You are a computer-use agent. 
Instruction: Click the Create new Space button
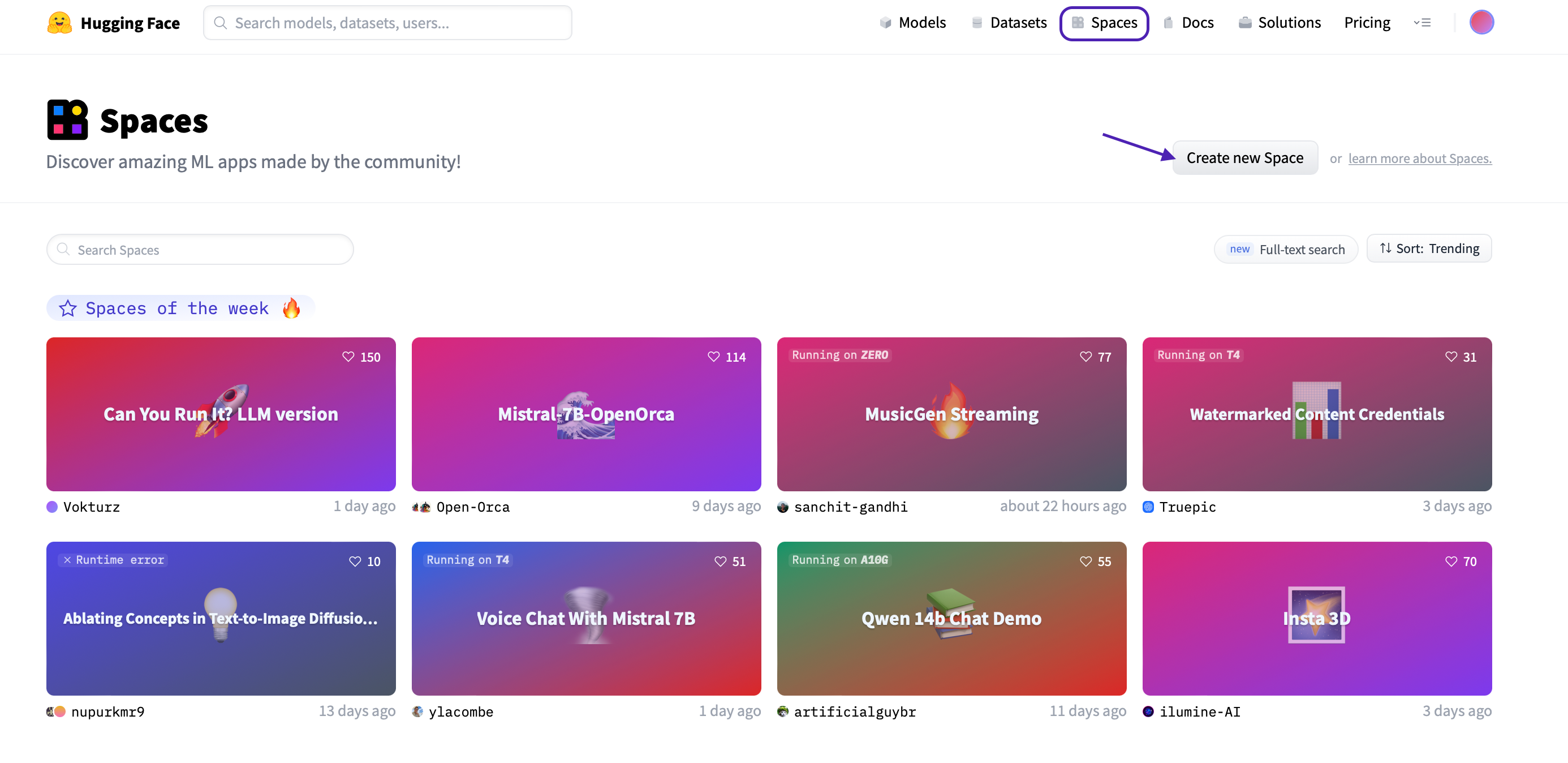tap(1245, 158)
